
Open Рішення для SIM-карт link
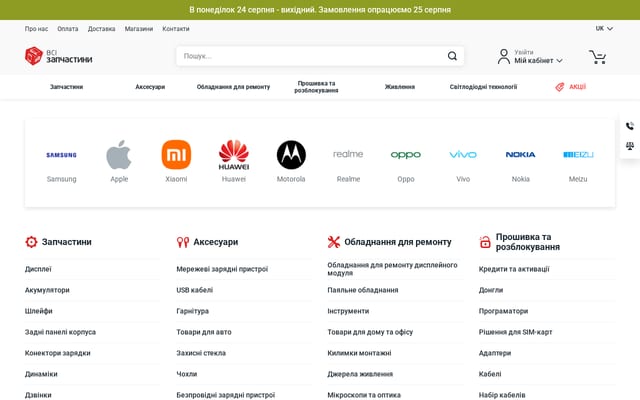coord(516,332)
